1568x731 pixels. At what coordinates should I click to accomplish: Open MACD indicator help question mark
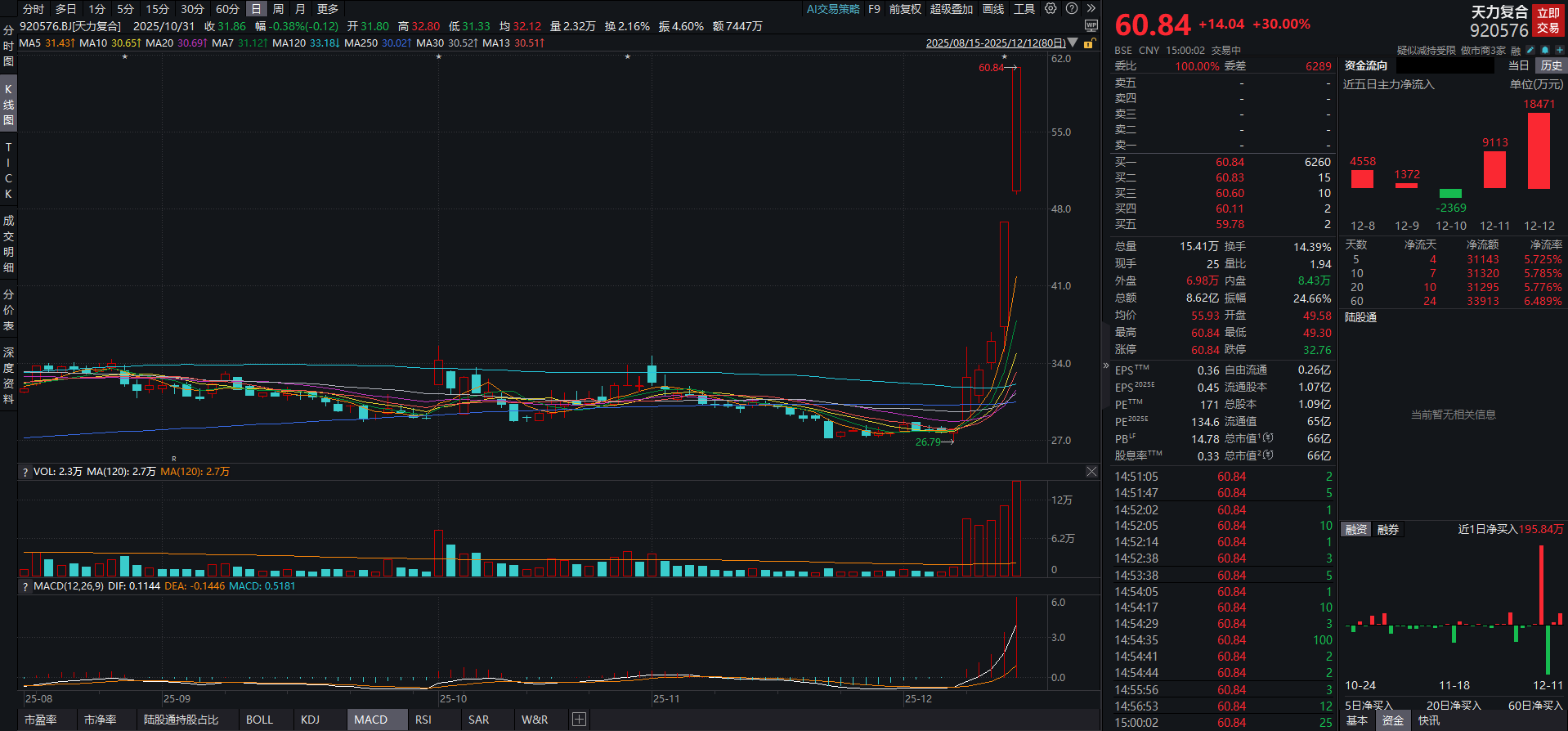point(25,586)
